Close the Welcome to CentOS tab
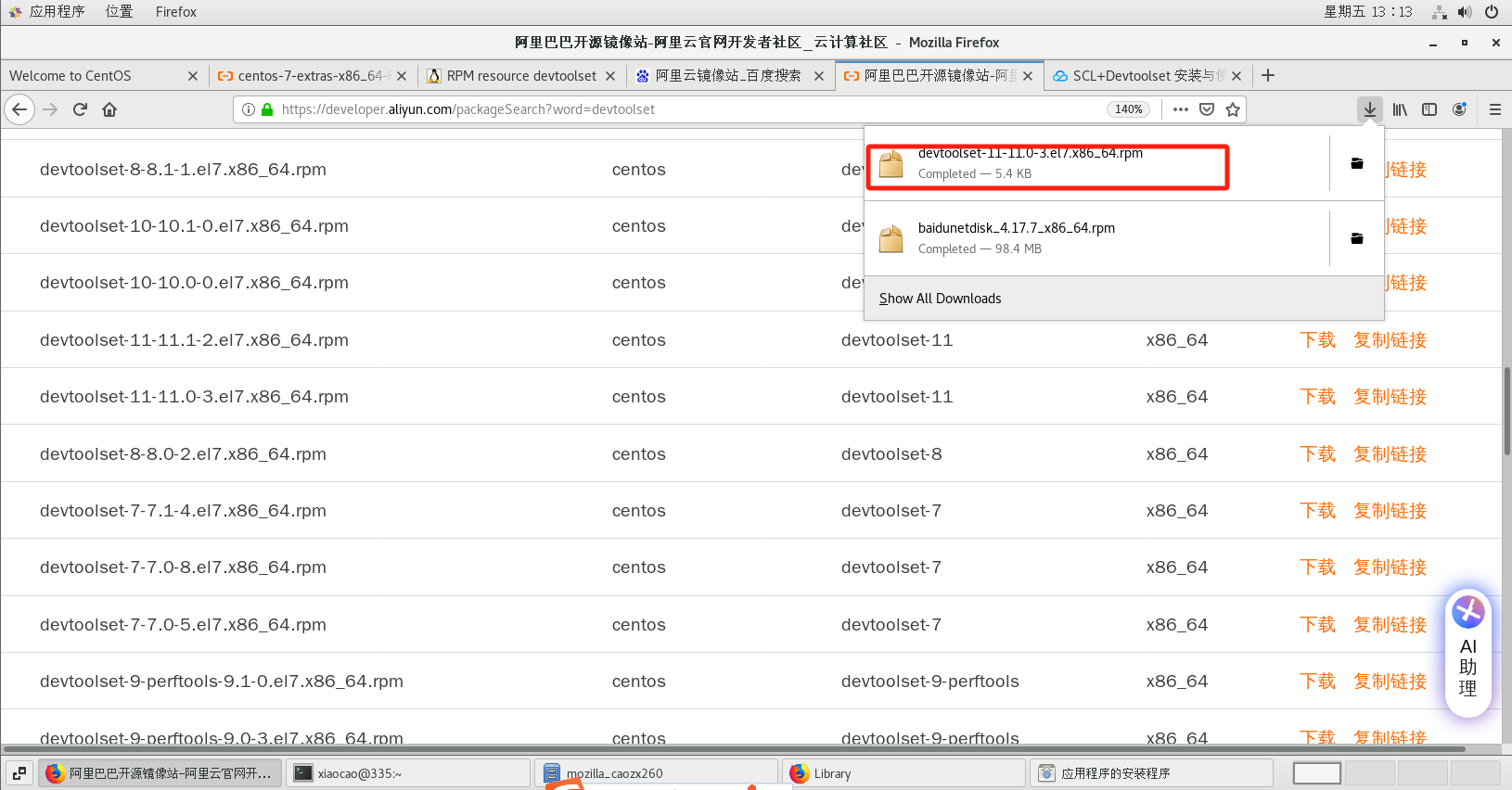1512x790 pixels. 193,76
